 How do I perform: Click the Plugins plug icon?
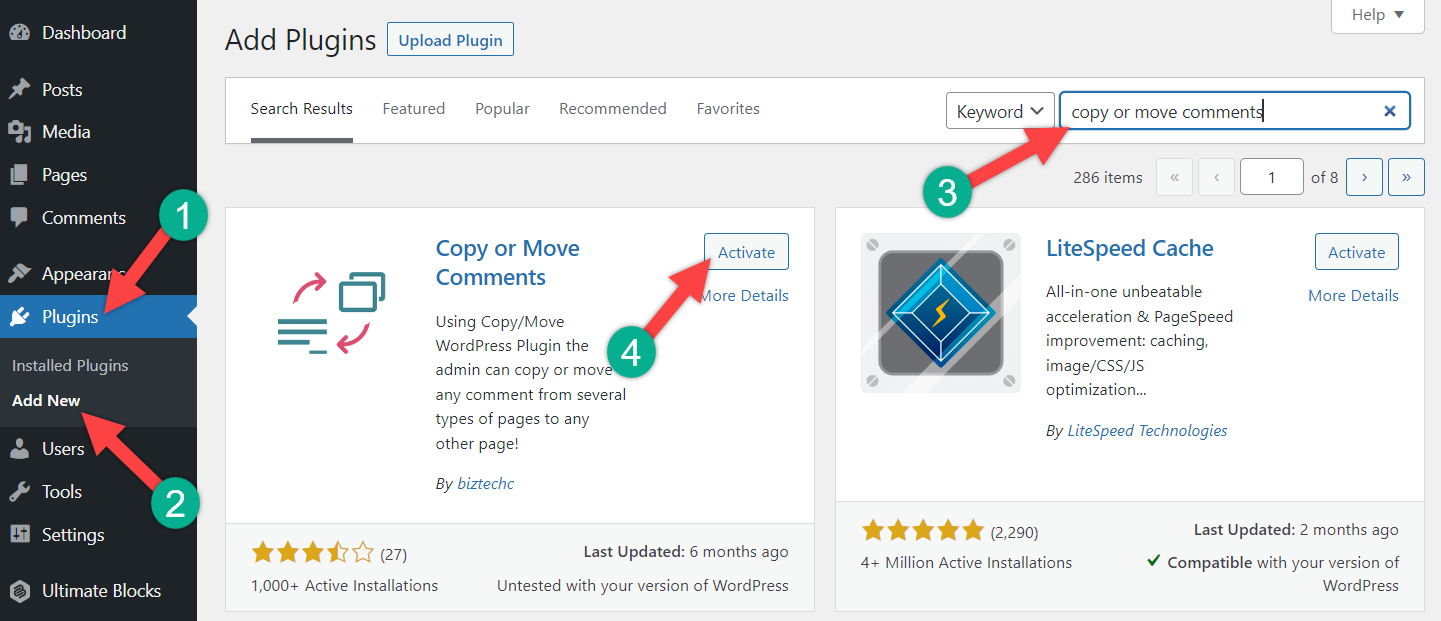pos(19,317)
